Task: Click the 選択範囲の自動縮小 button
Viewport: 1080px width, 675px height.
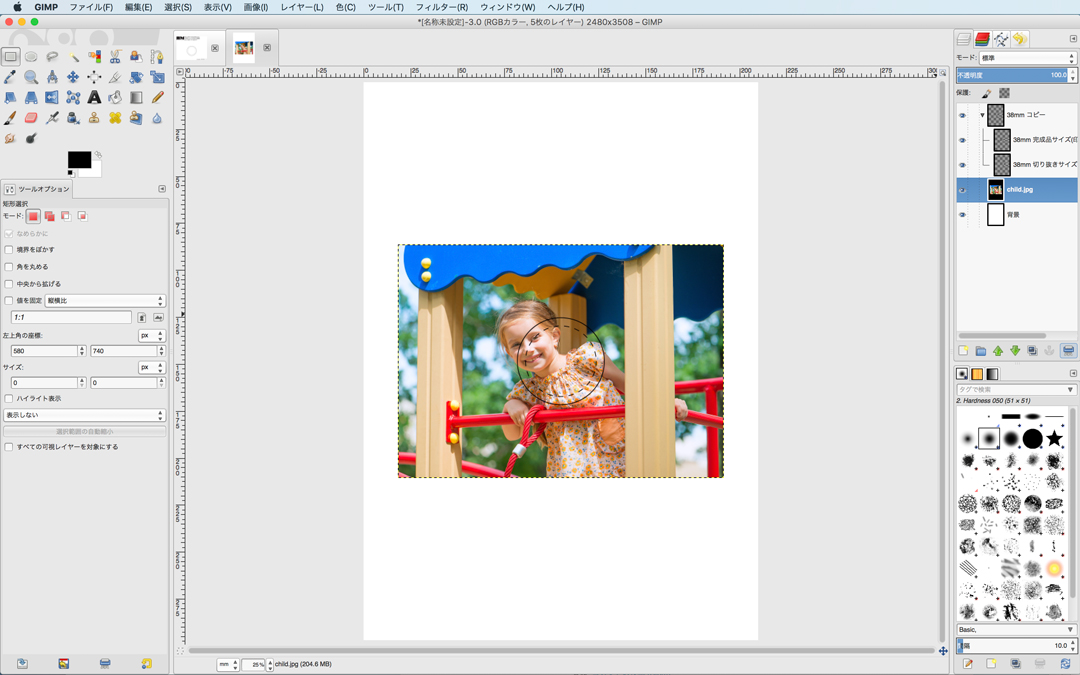Action: 85,432
